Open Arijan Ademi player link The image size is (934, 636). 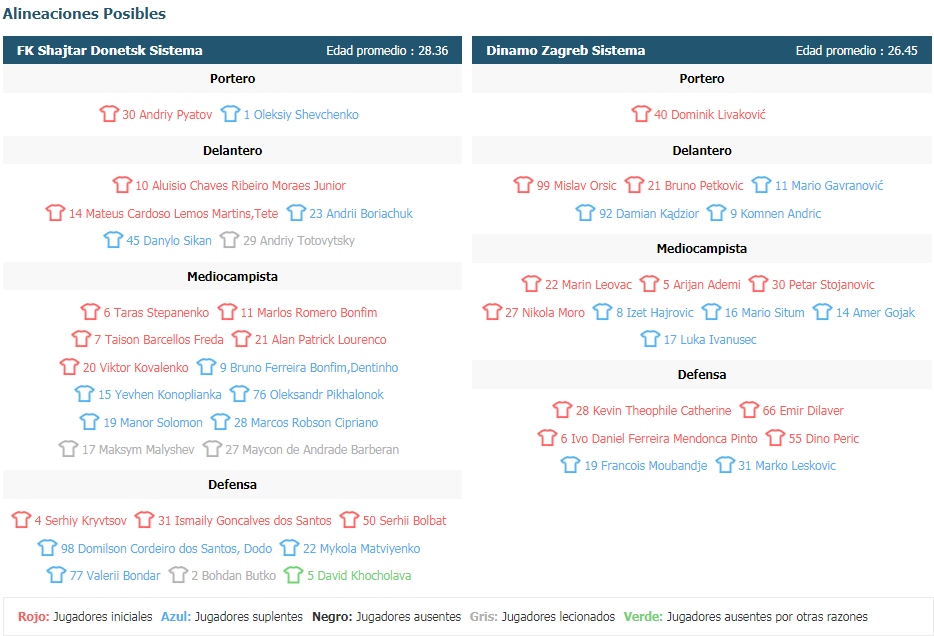(x=702, y=285)
